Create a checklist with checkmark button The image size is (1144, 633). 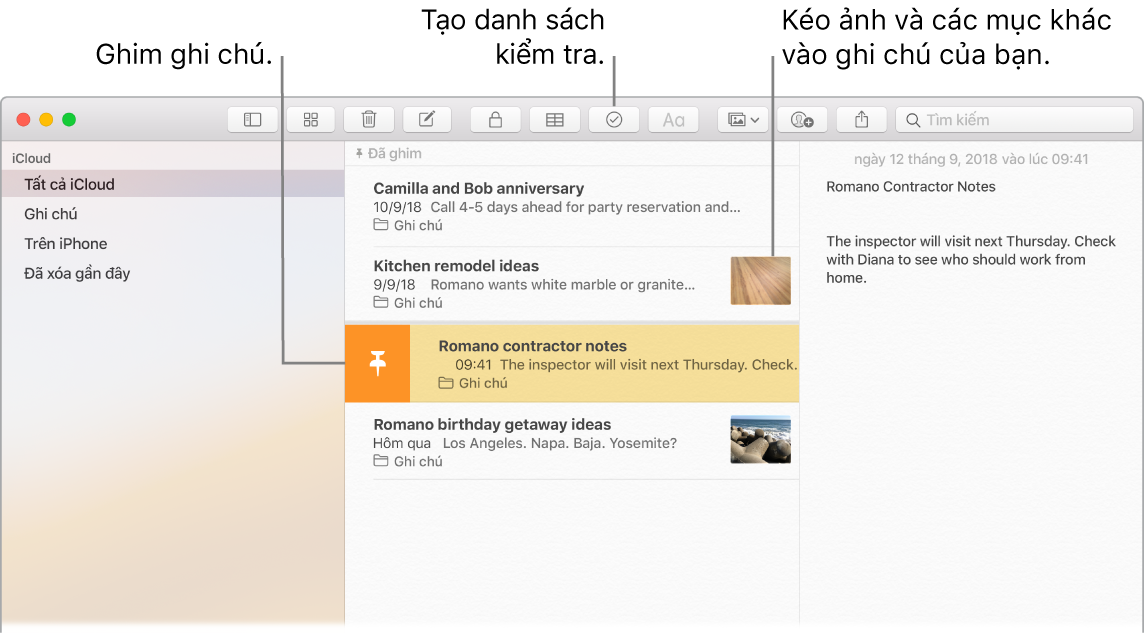click(614, 120)
